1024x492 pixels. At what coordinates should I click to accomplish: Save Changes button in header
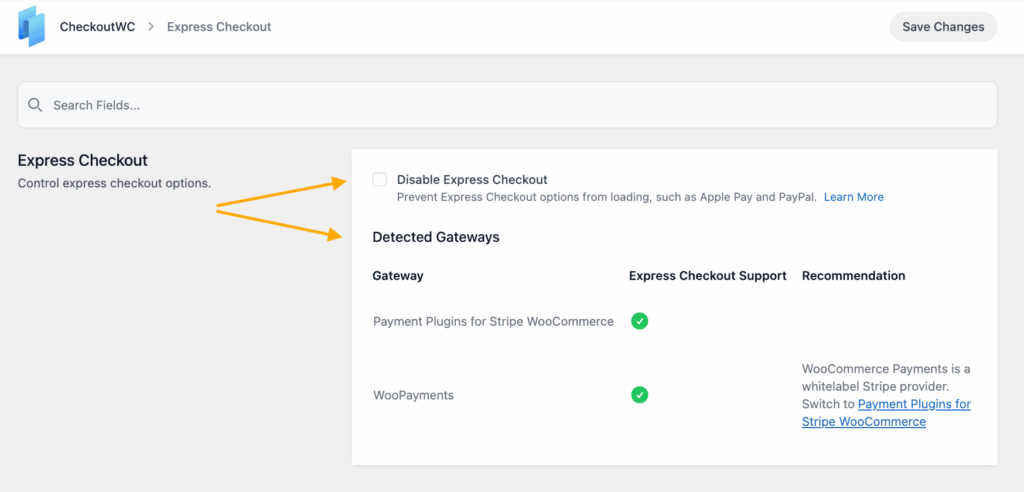[x=943, y=27]
